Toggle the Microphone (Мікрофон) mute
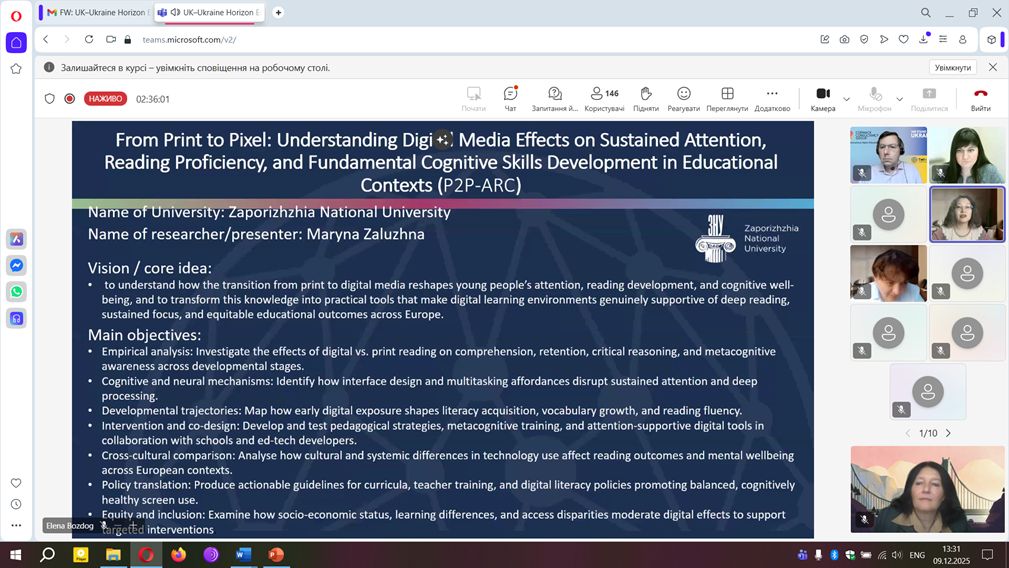1009x568 pixels. tap(875, 98)
